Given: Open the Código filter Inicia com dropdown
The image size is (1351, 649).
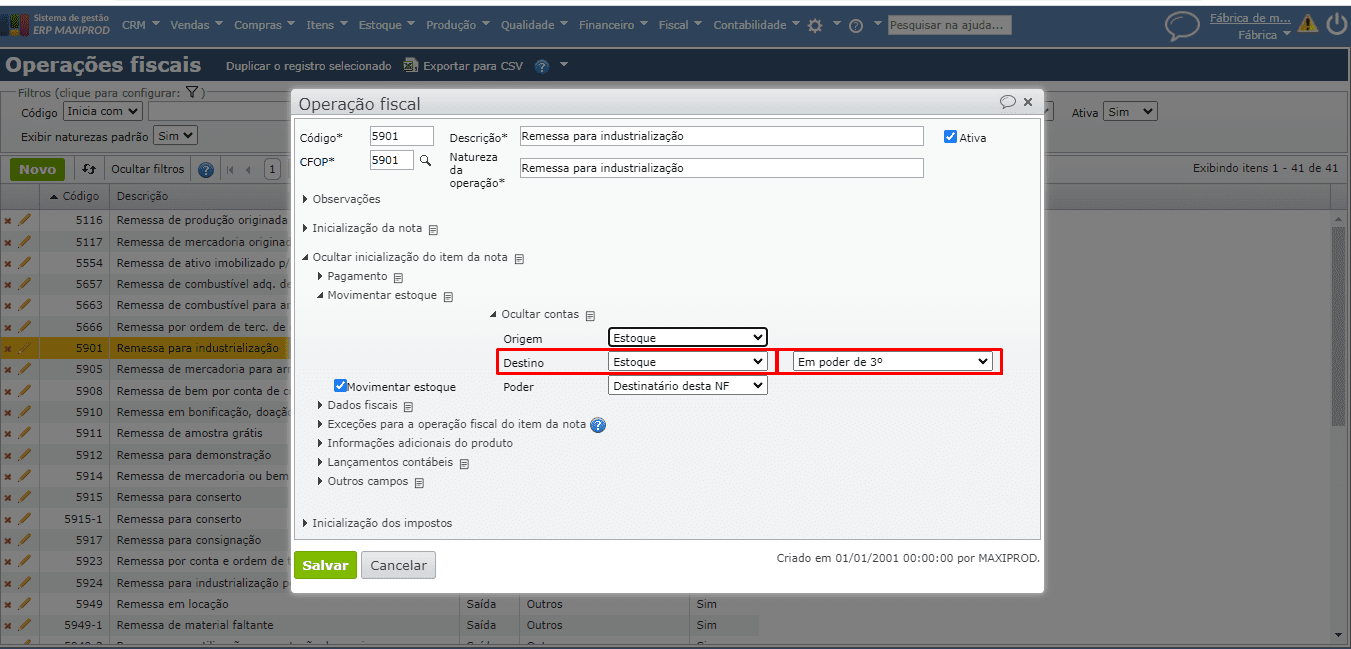Looking at the screenshot, I should point(103,112).
